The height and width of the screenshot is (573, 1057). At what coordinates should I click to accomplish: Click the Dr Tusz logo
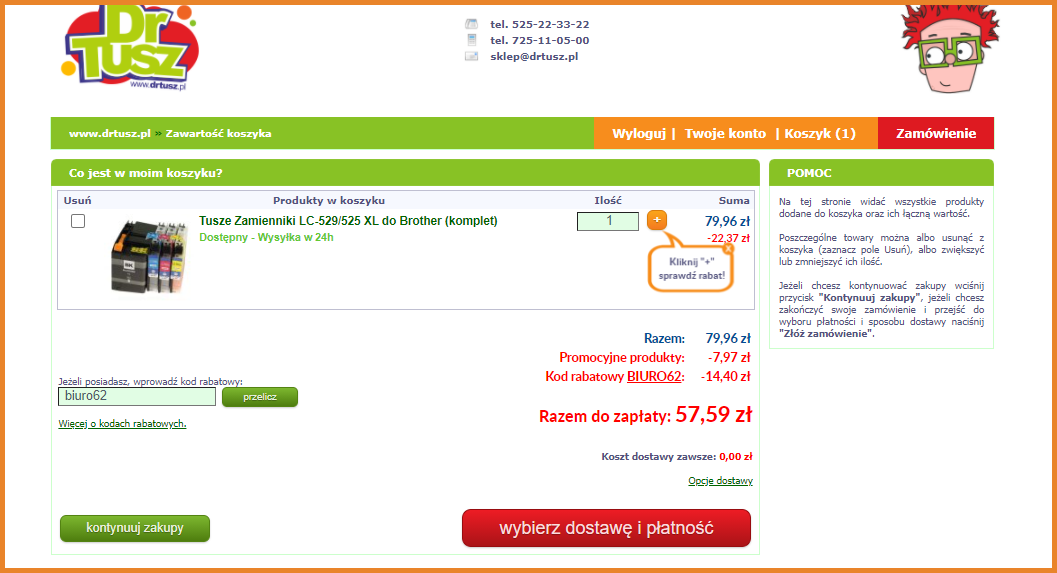pos(129,49)
